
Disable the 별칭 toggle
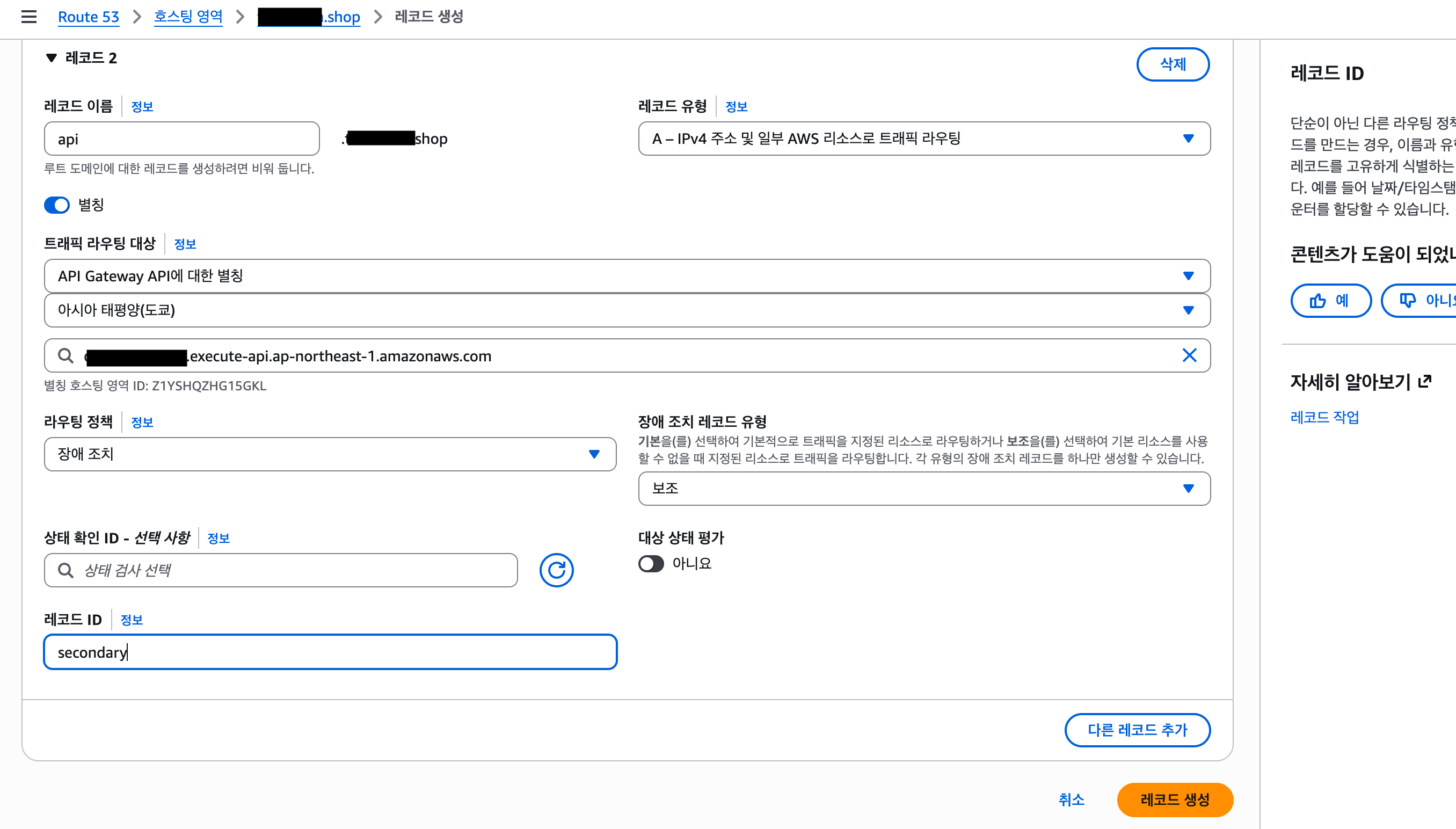click(x=56, y=205)
